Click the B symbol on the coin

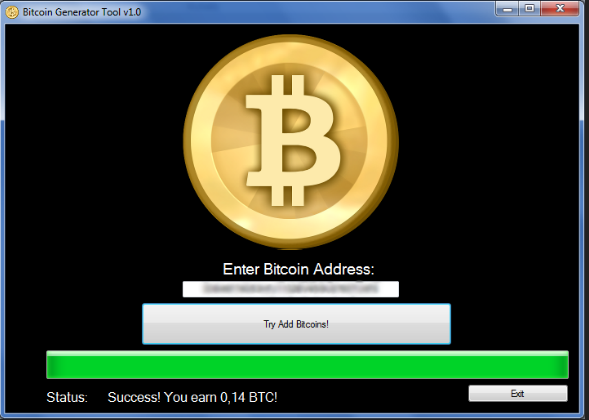point(292,140)
